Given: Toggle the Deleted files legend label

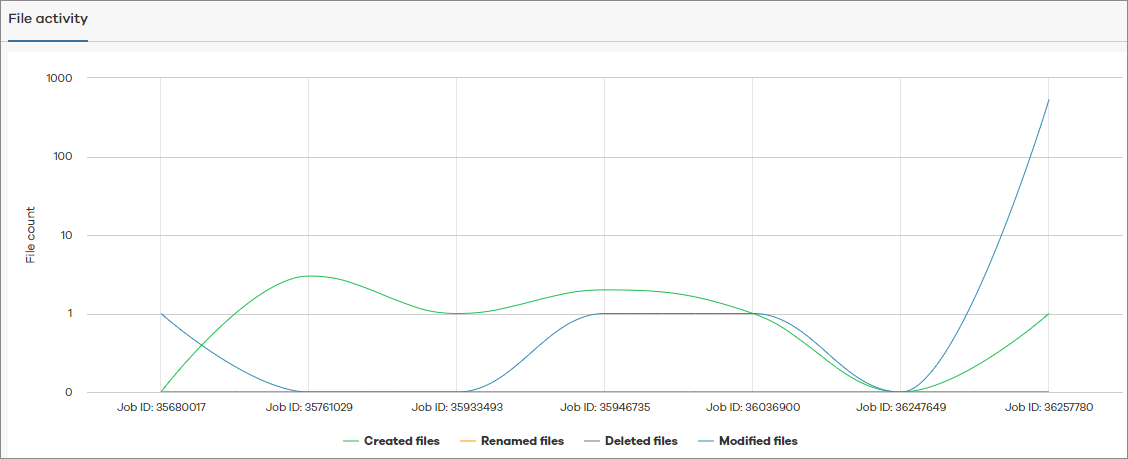Looking at the screenshot, I should 640,441.
